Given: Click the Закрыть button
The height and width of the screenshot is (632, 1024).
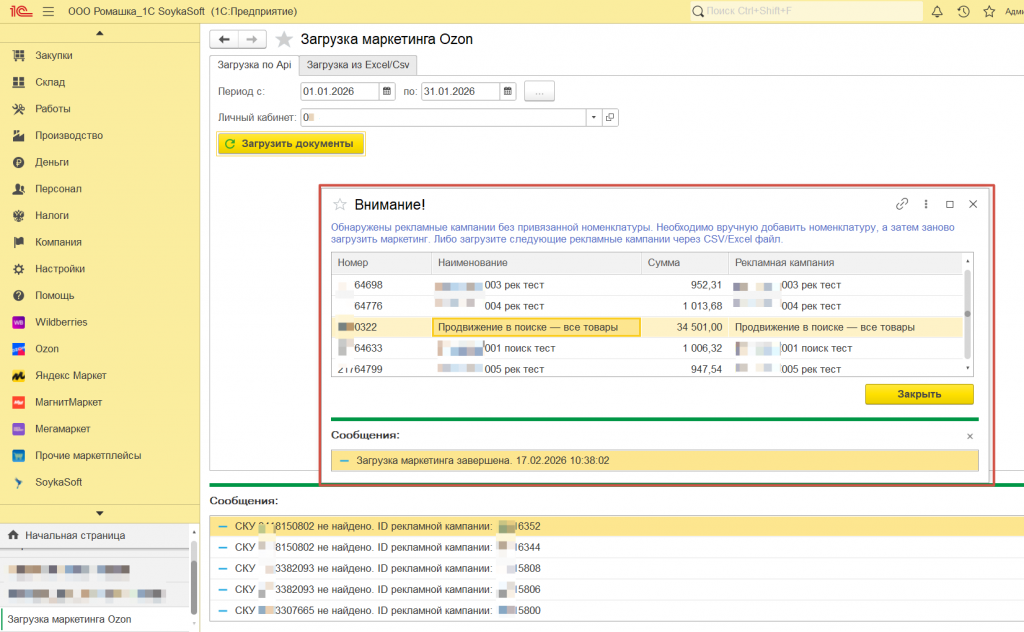Looking at the screenshot, I should coord(918,394).
